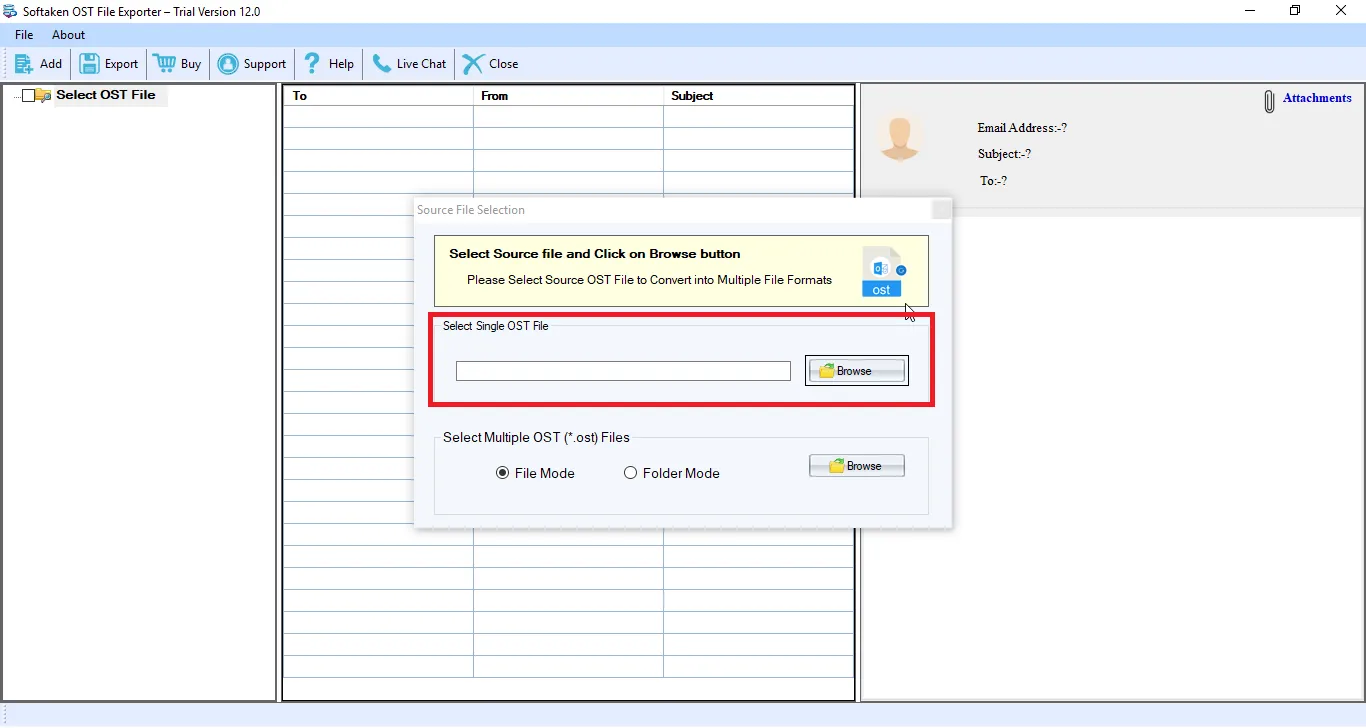This screenshot has height=728, width=1366.
Task: Click the paperclip Attachments icon
Action: tap(1269, 101)
